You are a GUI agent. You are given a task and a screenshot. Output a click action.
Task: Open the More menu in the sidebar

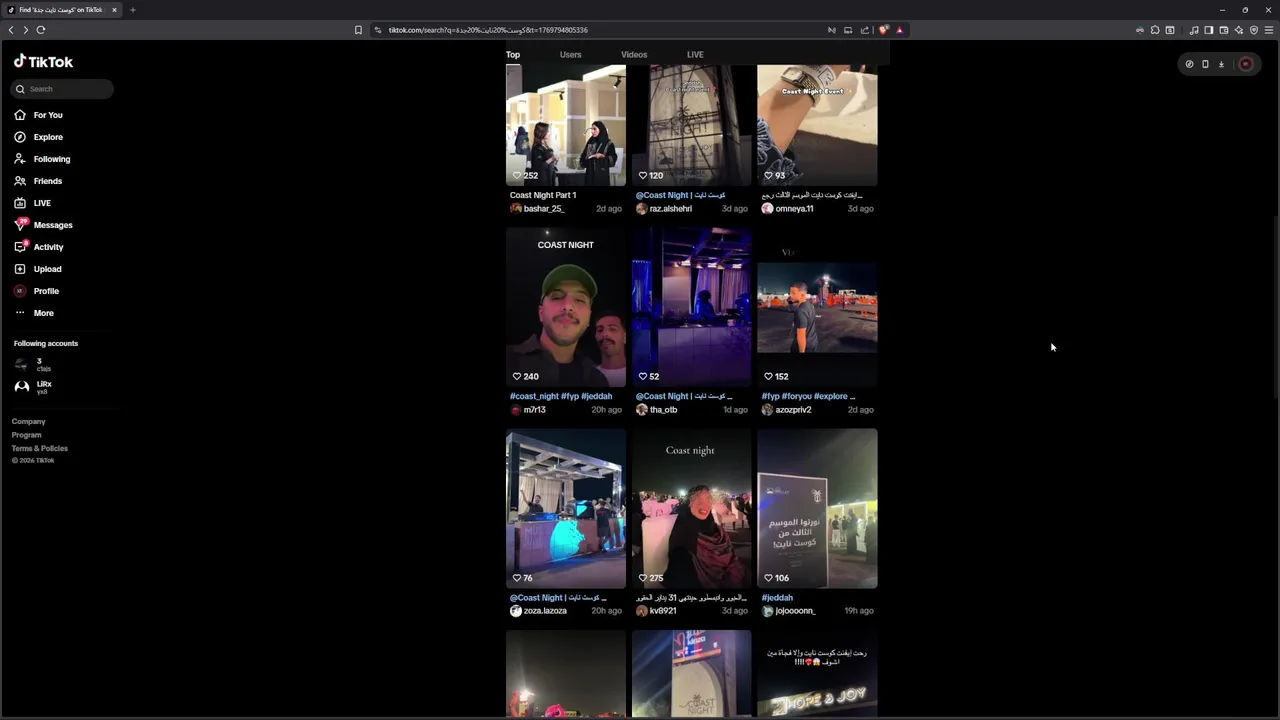(x=35, y=313)
